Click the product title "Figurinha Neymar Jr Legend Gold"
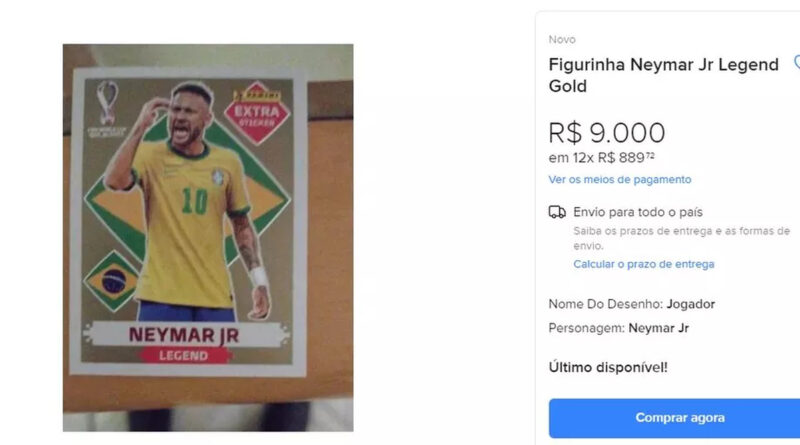The width and height of the screenshot is (800, 445). (x=663, y=75)
